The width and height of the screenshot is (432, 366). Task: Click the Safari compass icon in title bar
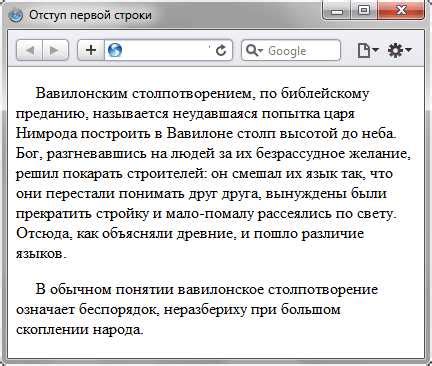tap(16, 15)
